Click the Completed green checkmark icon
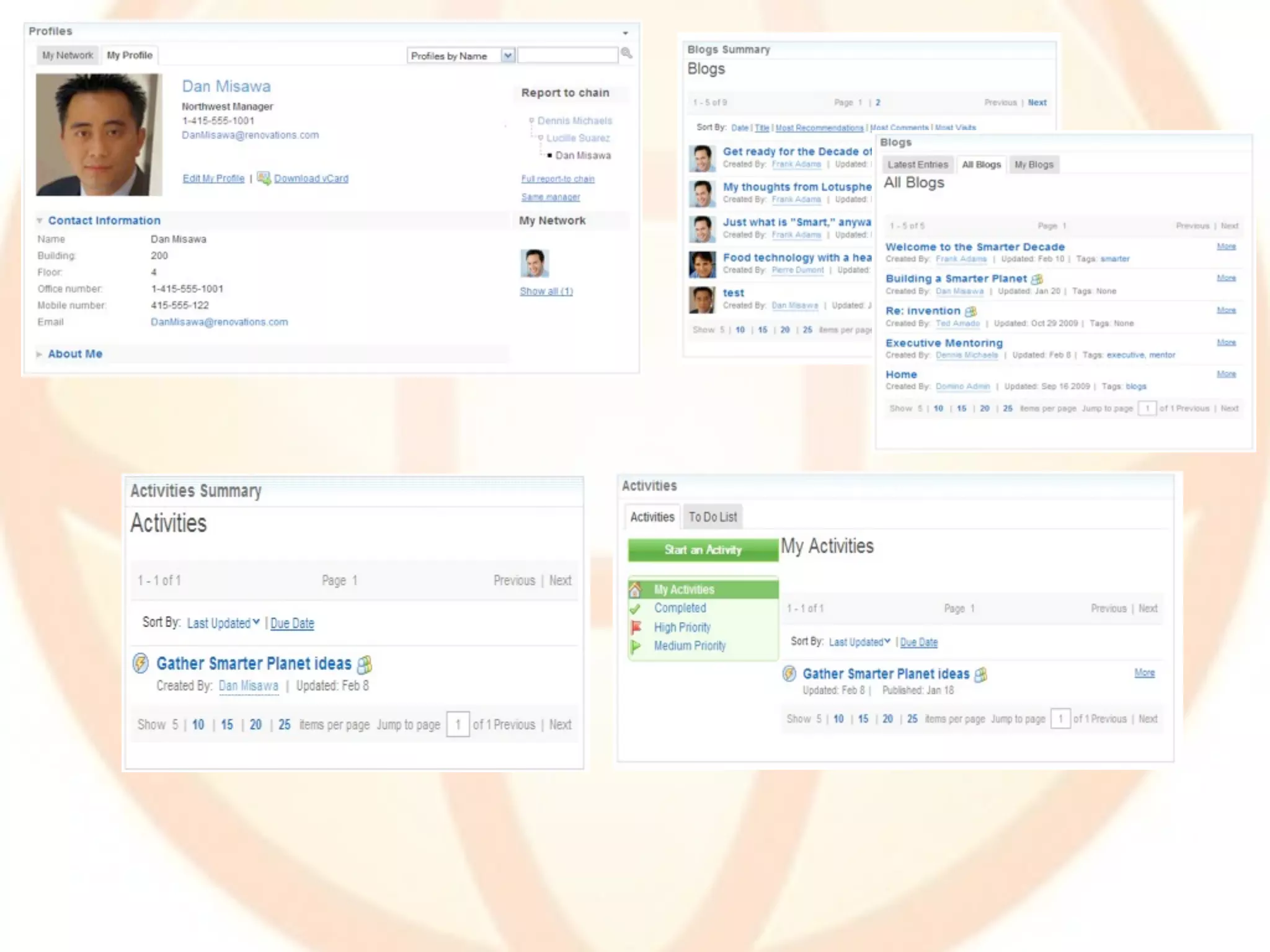 pos(635,609)
